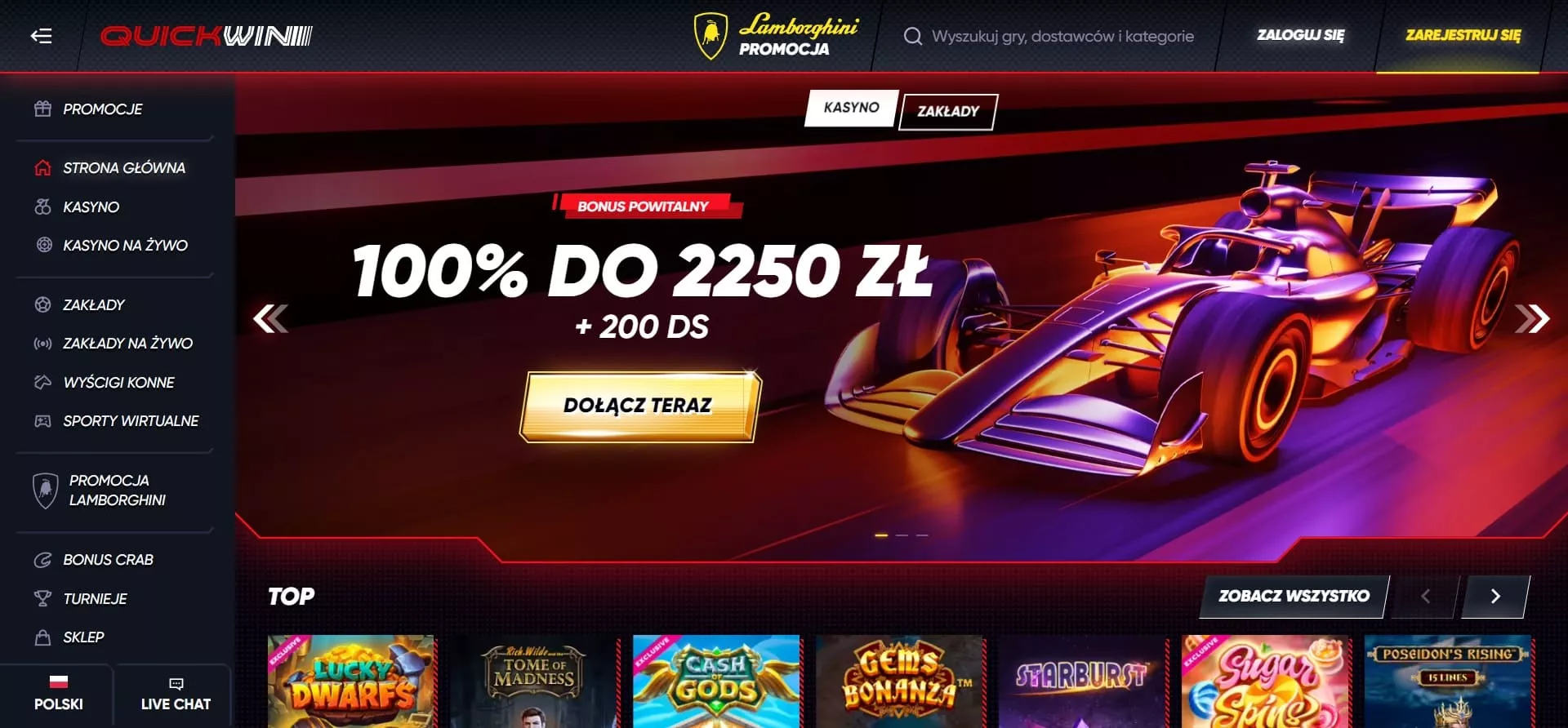1568x728 pixels.
Task: Open the Promocje gift icon
Action: [42, 109]
